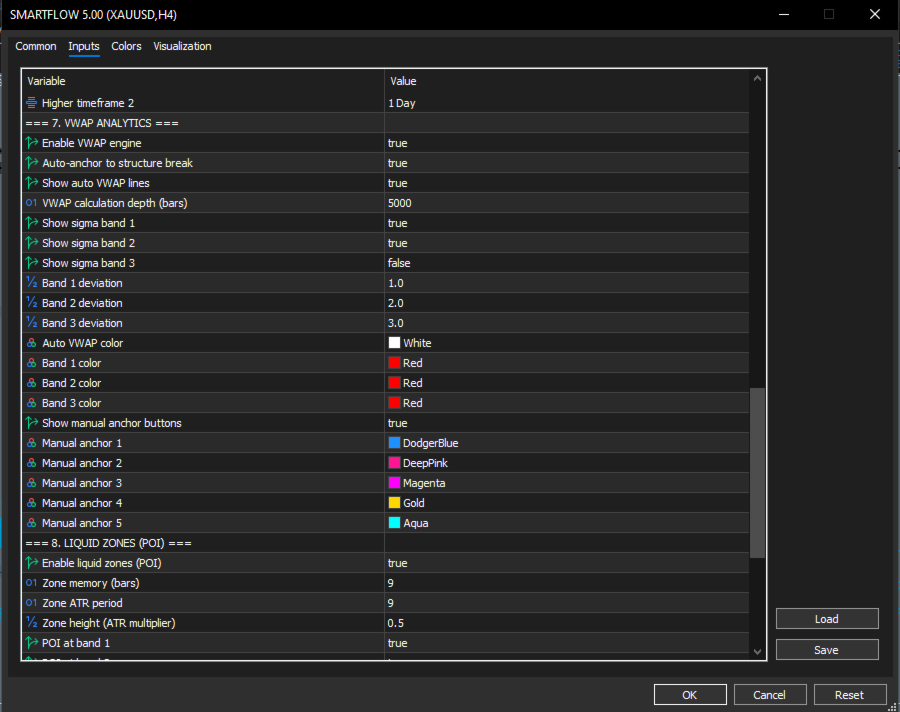Screen dimensions: 900x712
Task: Click the Show sigma band 2 icon
Action: (32, 243)
